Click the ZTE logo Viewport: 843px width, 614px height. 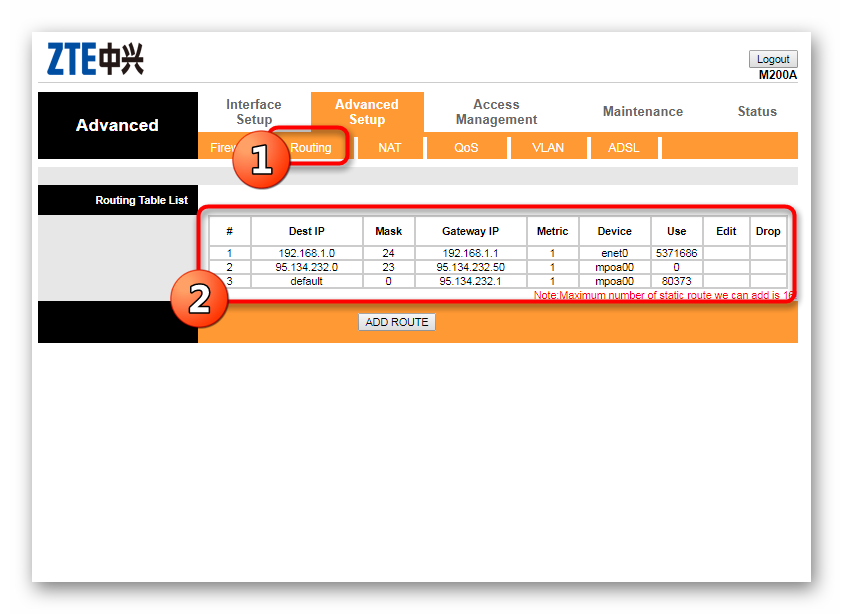[95, 59]
